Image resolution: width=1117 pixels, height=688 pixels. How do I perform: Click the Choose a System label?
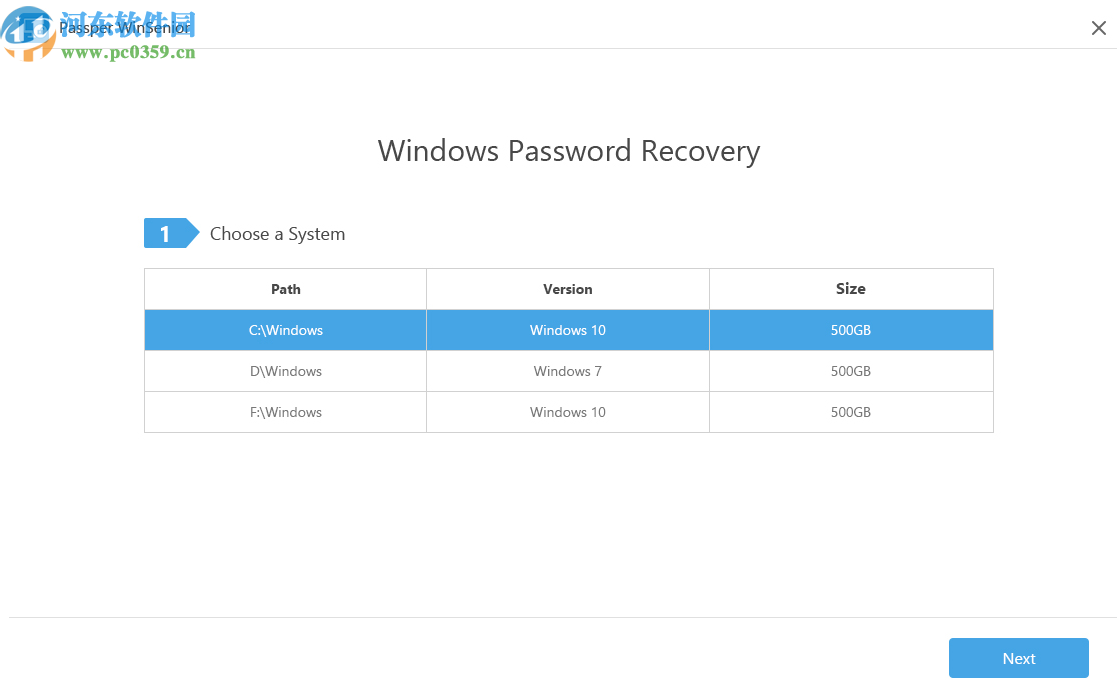pos(276,233)
